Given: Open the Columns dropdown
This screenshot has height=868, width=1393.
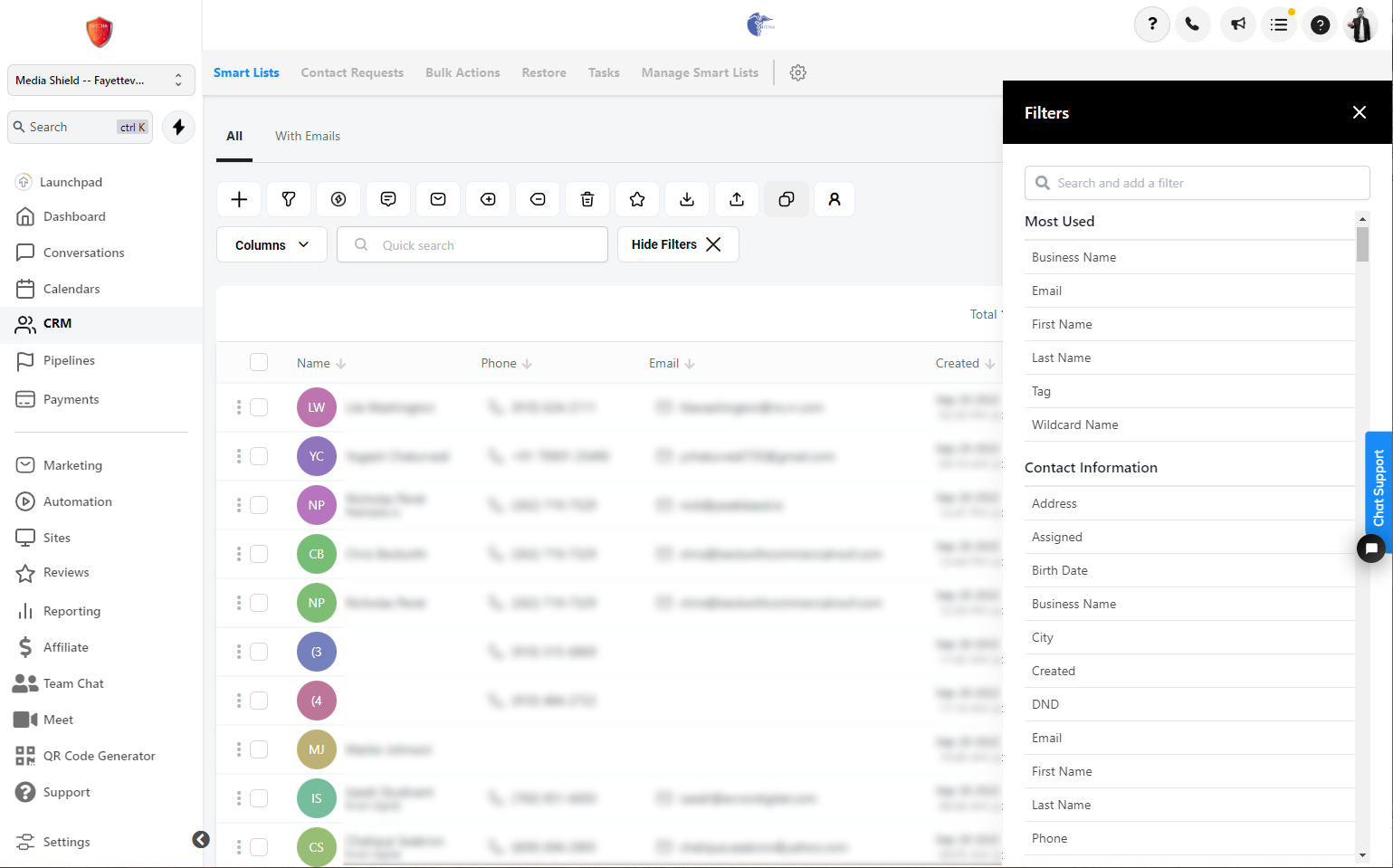Looking at the screenshot, I should click(271, 244).
